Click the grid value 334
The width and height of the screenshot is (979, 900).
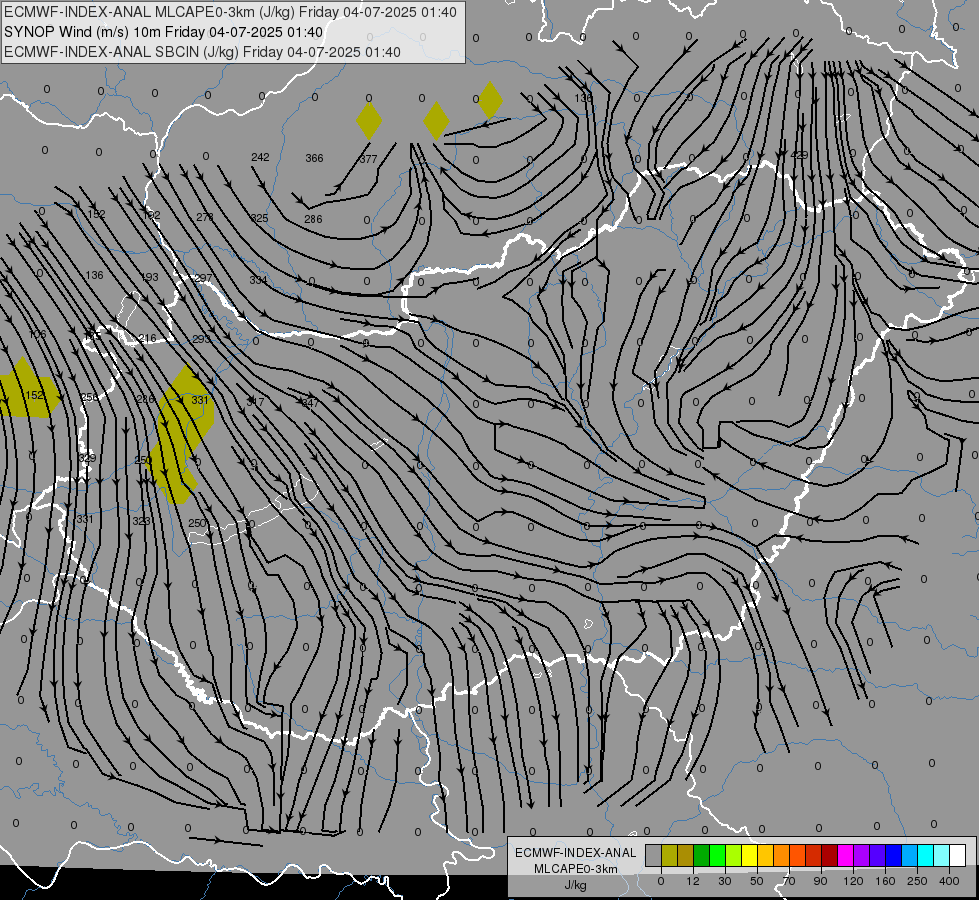tap(258, 280)
